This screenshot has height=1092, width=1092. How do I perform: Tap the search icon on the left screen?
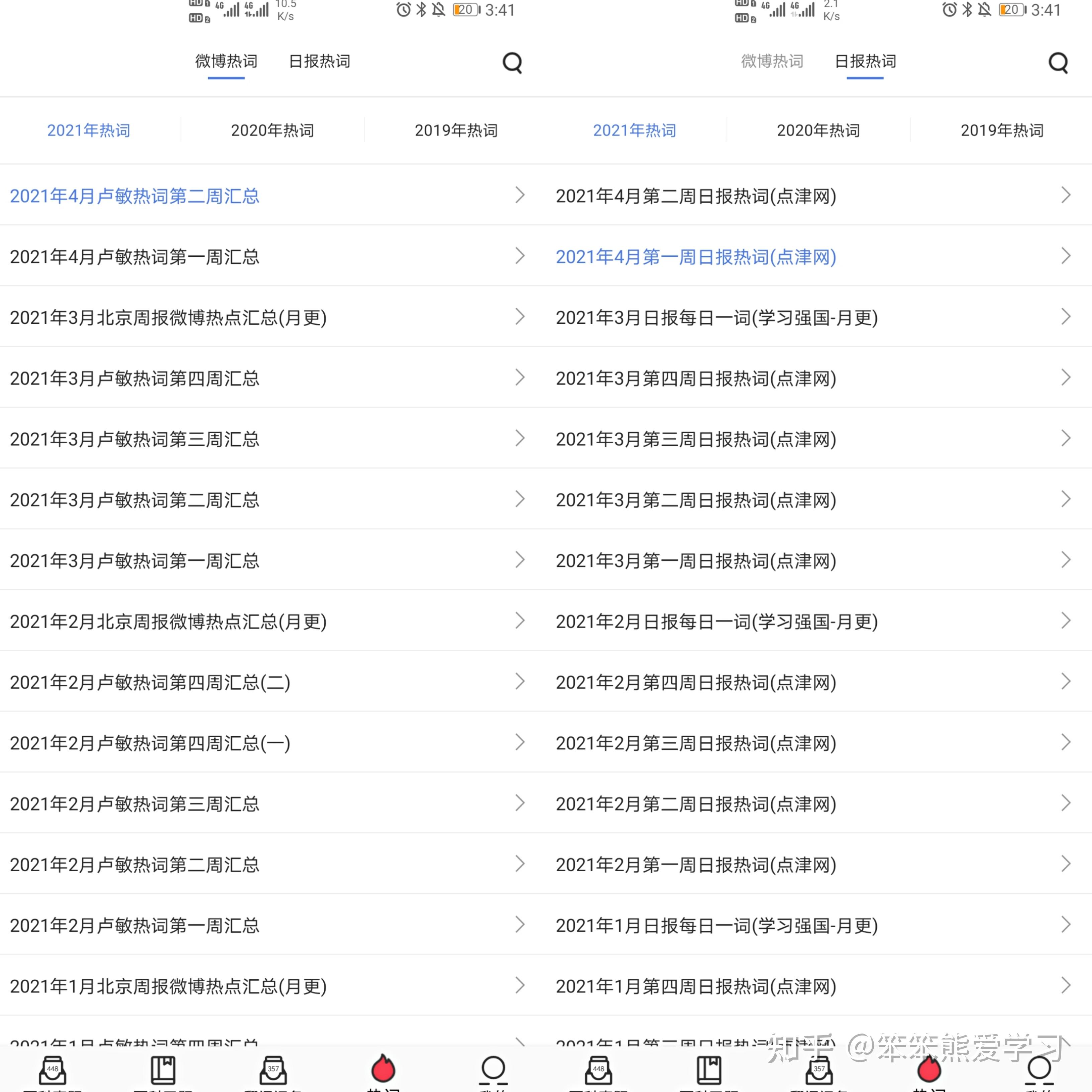[x=512, y=63]
